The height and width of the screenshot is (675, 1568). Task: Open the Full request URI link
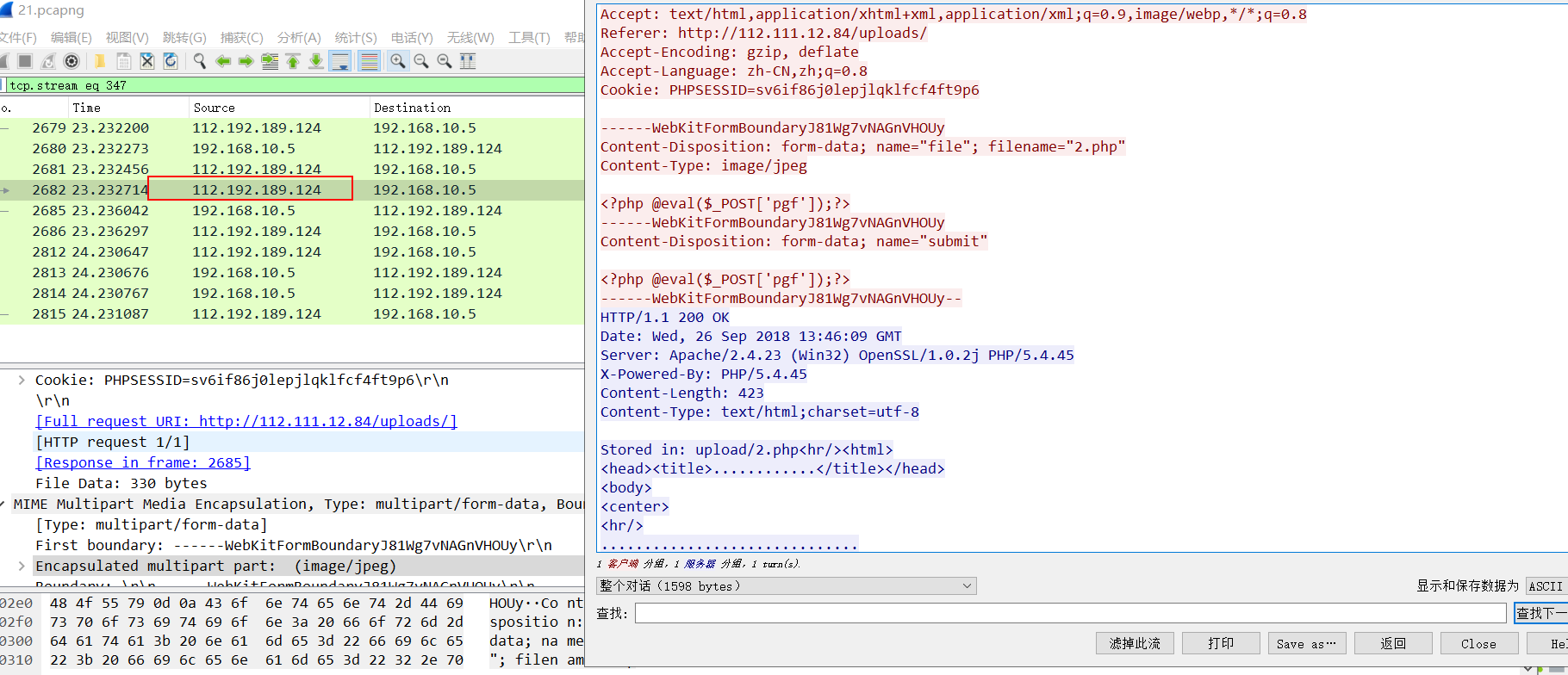tap(246, 421)
